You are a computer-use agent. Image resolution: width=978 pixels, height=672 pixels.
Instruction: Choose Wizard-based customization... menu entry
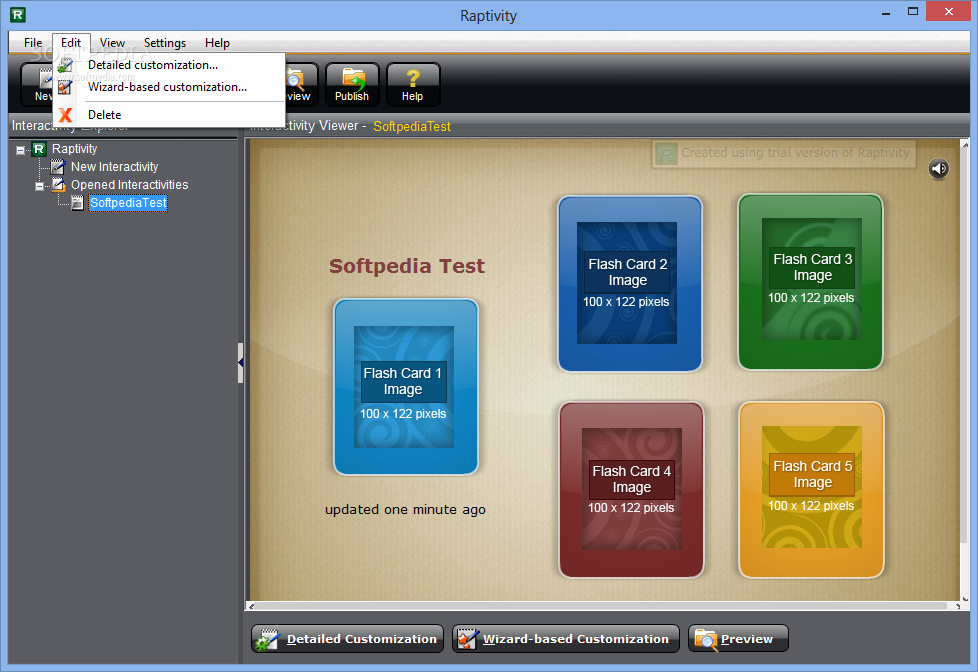click(168, 87)
